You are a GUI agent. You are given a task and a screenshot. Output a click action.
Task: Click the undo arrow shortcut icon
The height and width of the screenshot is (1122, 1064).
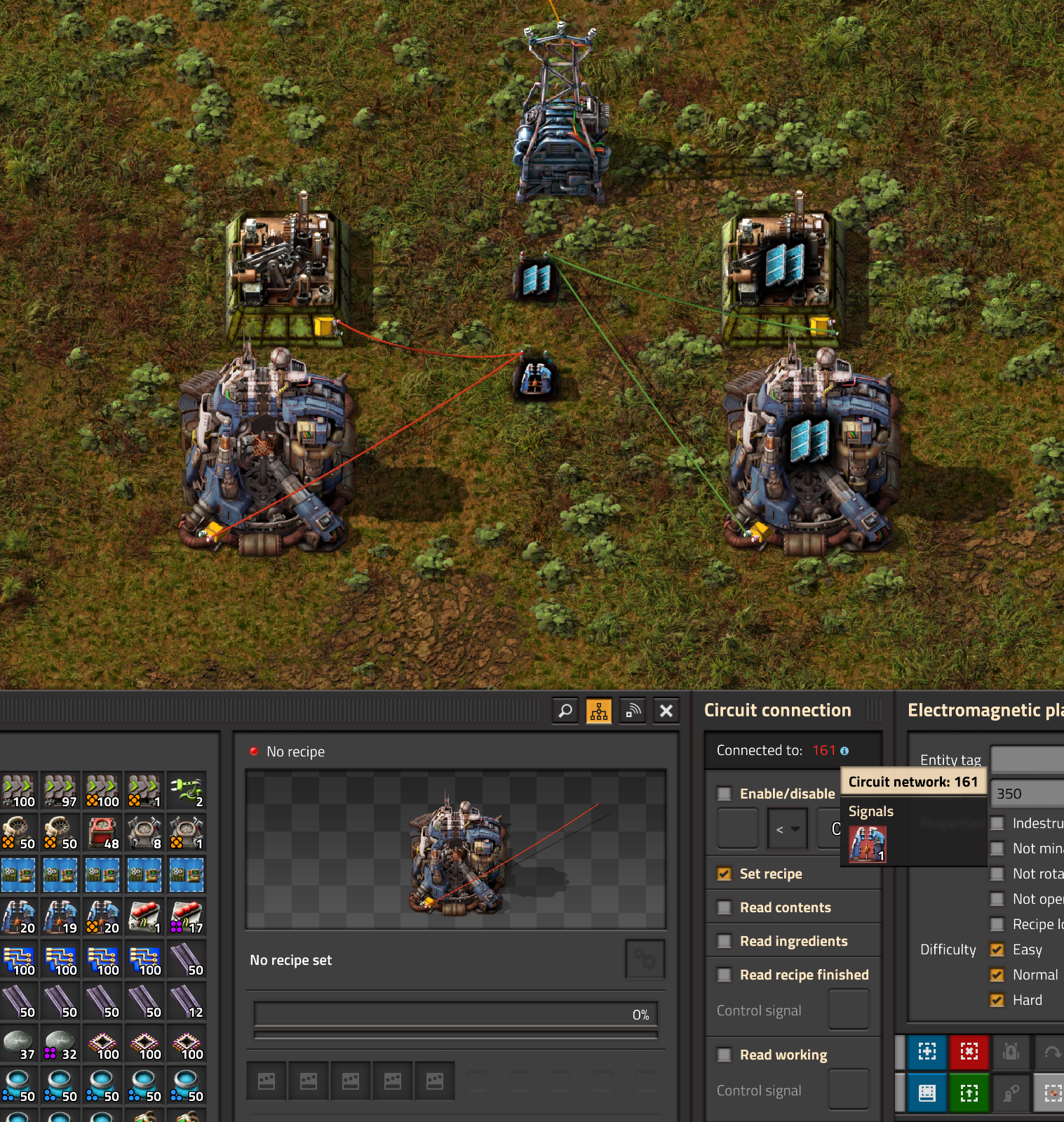pyautogui.click(x=1051, y=1051)
